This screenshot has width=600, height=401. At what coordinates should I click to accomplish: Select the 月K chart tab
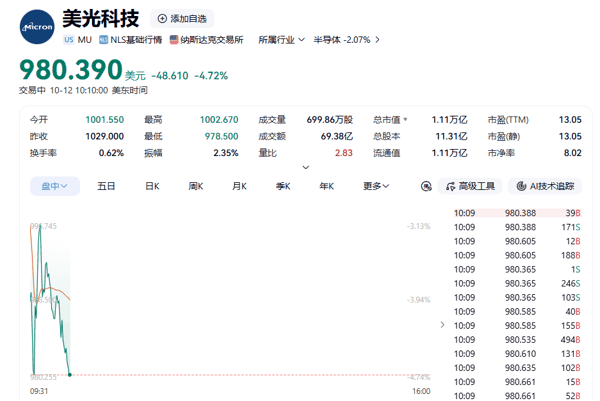click(x=240, y=186)
